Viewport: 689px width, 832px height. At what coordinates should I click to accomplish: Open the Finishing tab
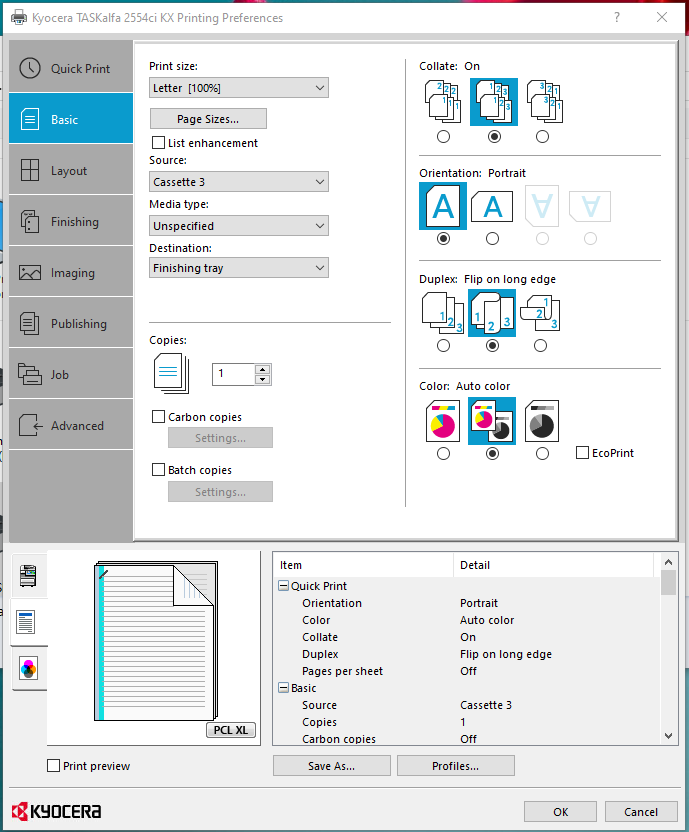pyautogui.click(x=71, y=221)
